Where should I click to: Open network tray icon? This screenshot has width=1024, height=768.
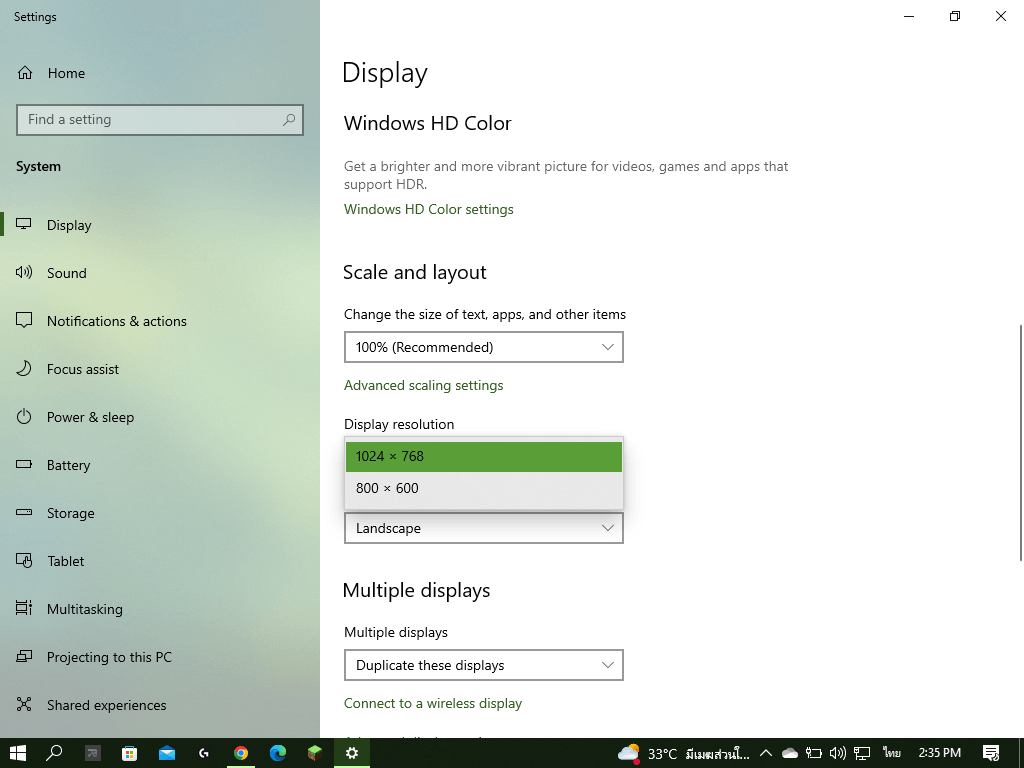(x=861, y=754)
